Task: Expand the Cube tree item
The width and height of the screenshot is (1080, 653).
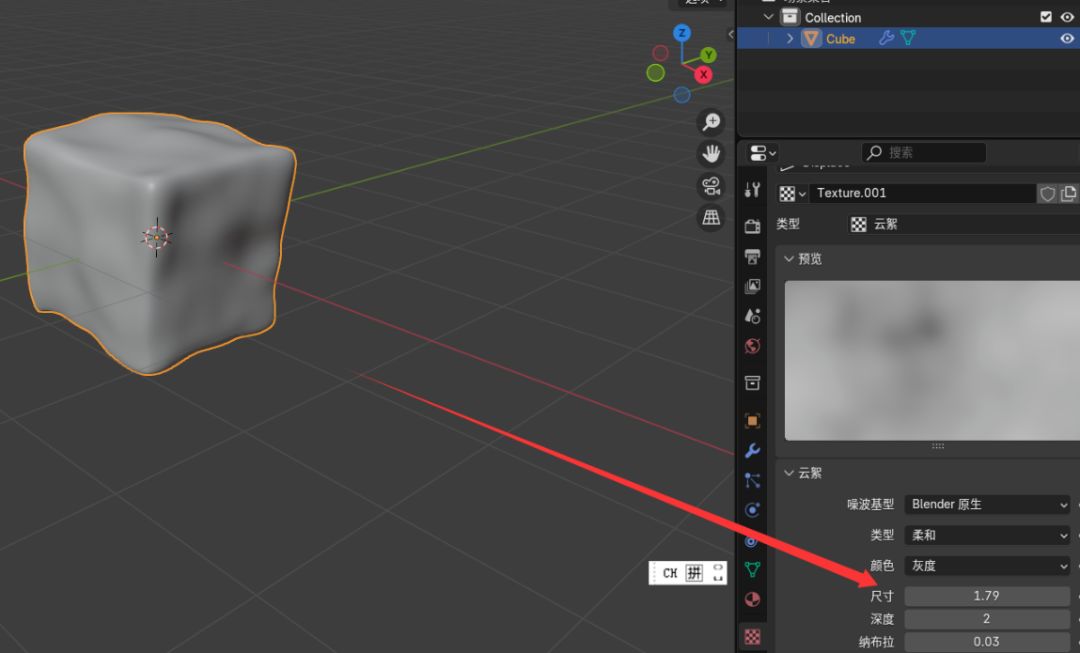Action: point(790,39)
